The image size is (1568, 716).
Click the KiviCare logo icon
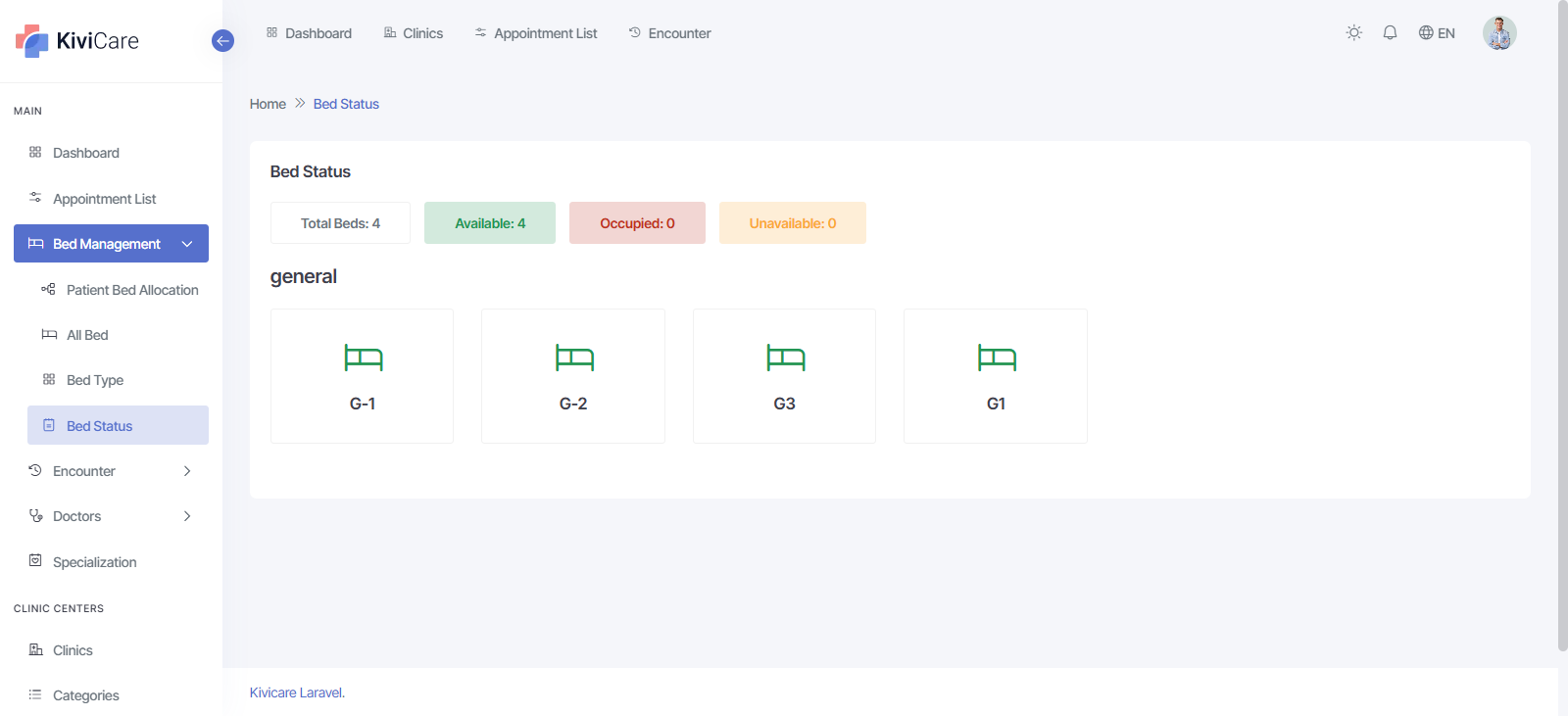[x=32, y=41]
